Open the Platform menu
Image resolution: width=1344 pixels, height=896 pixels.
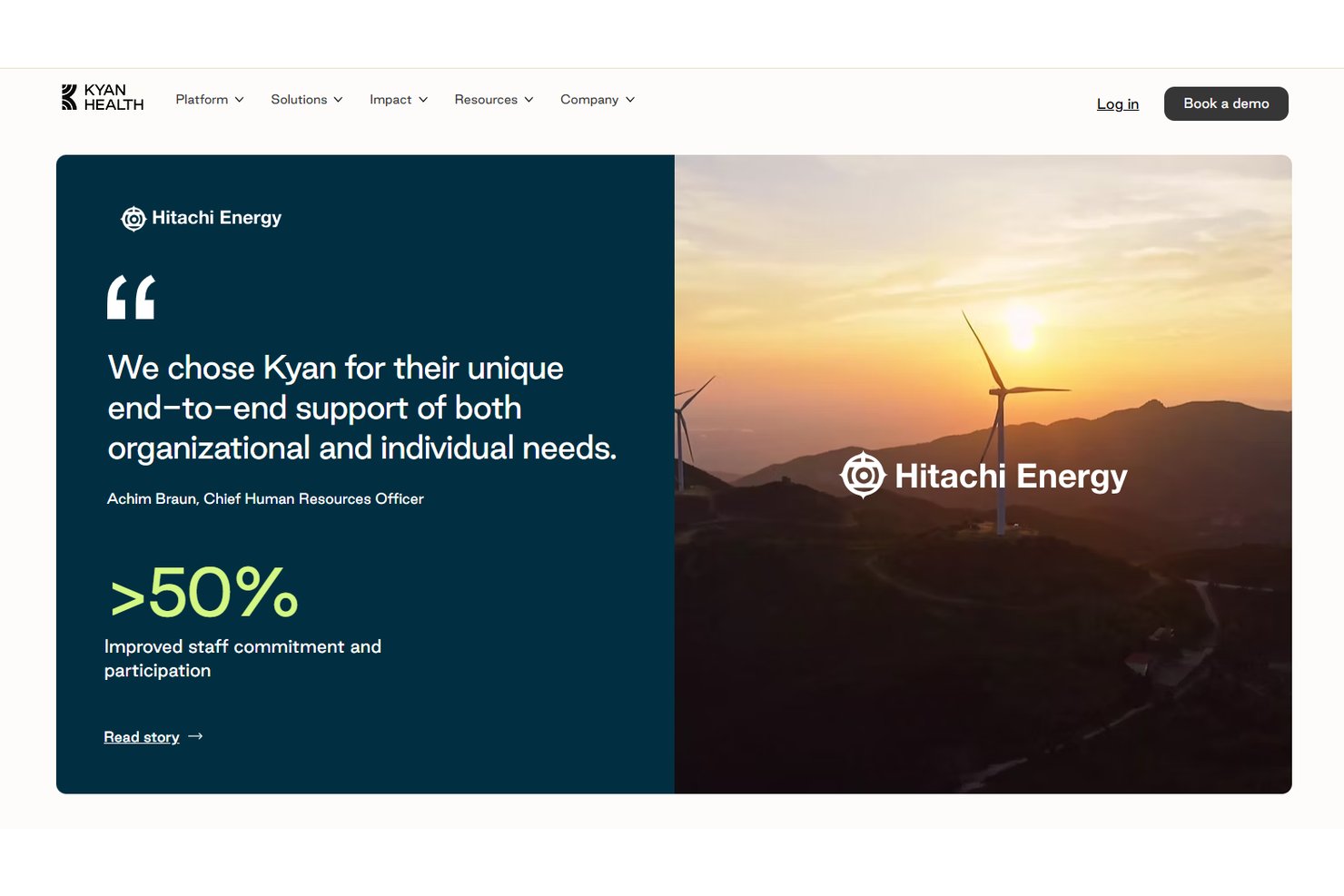click(x=202, y=100)
